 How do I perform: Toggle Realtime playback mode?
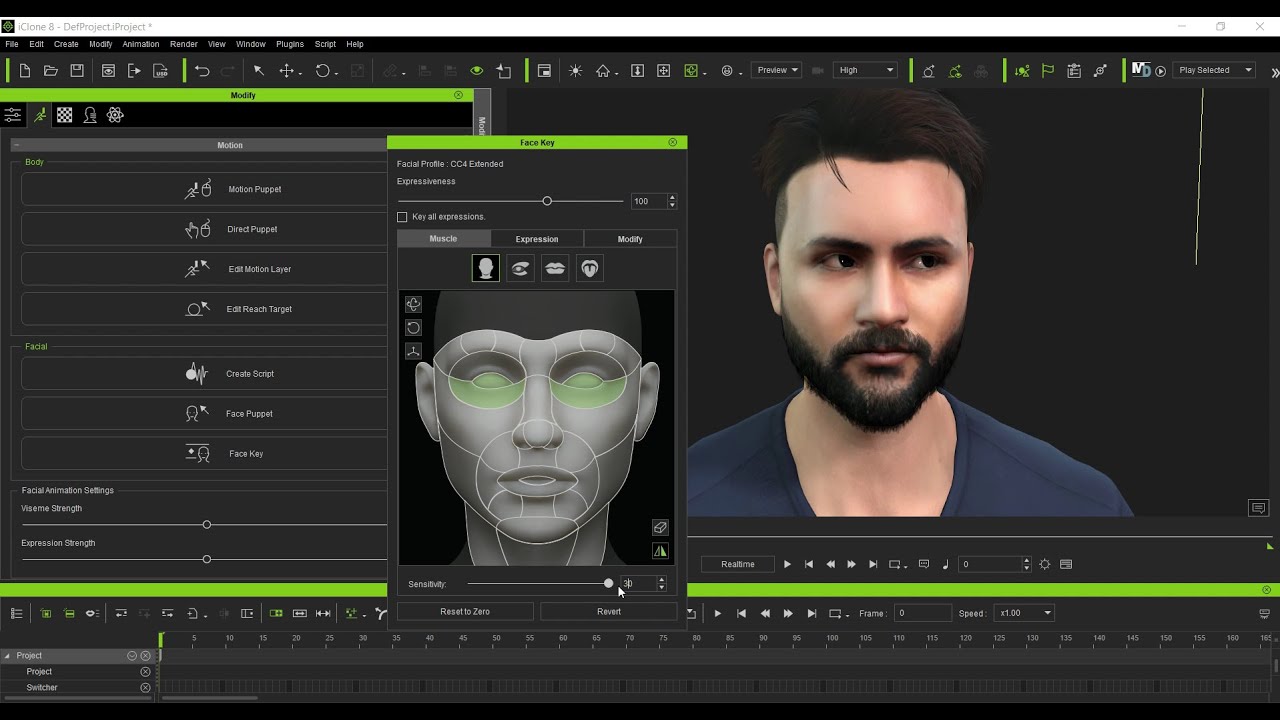point(738,564)
